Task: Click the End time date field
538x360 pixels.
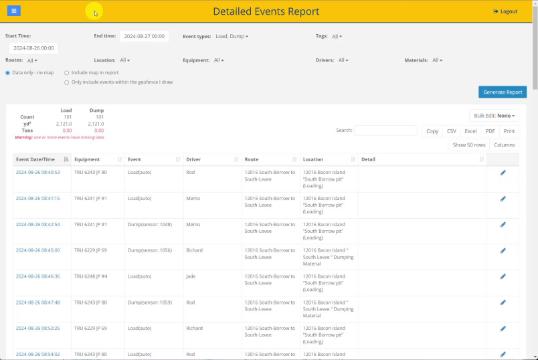Action: (x=144, y=36)
